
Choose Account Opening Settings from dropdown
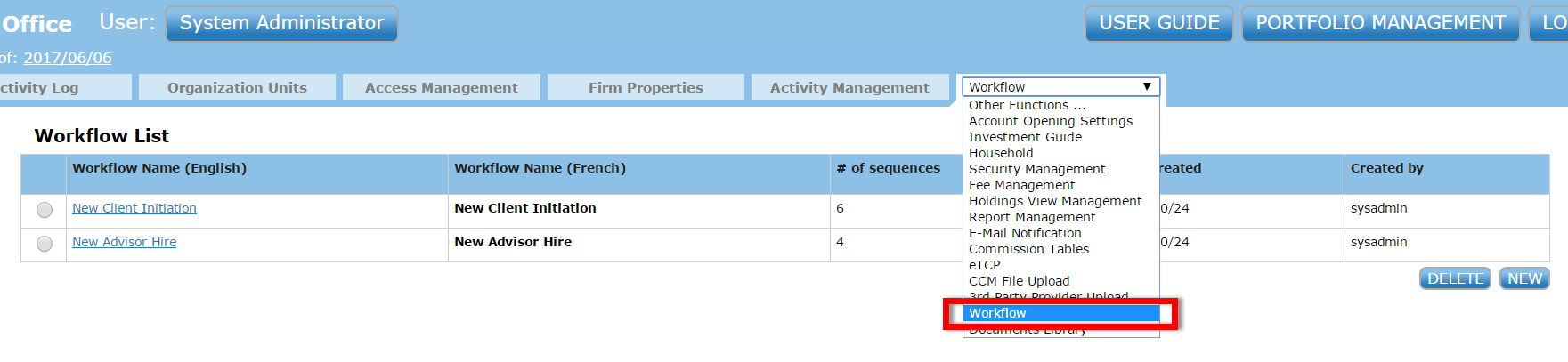click(1051, 121)
